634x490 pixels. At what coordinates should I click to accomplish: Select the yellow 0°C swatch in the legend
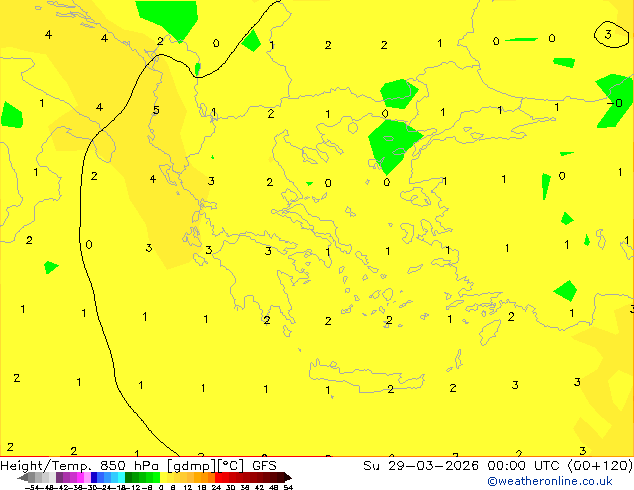[x=163, y=477]
